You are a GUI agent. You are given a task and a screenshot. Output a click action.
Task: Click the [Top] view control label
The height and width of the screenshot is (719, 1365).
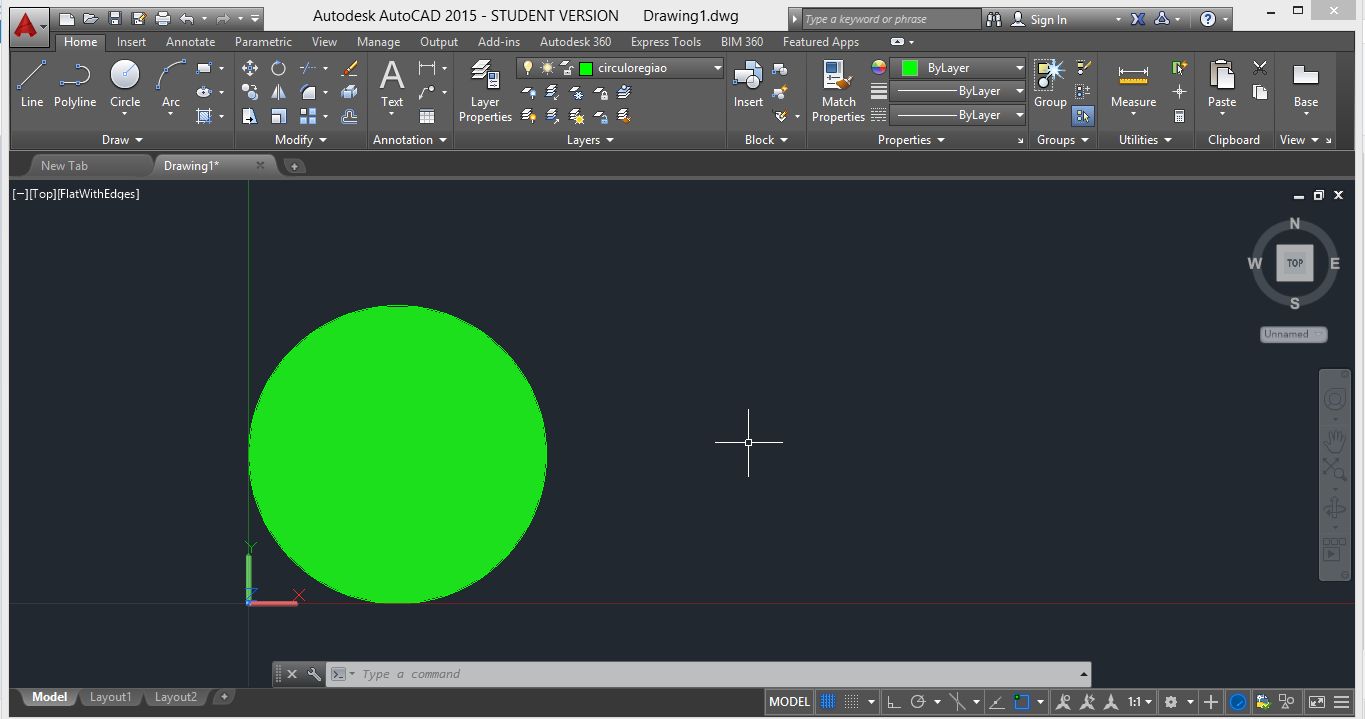(43, 194)
